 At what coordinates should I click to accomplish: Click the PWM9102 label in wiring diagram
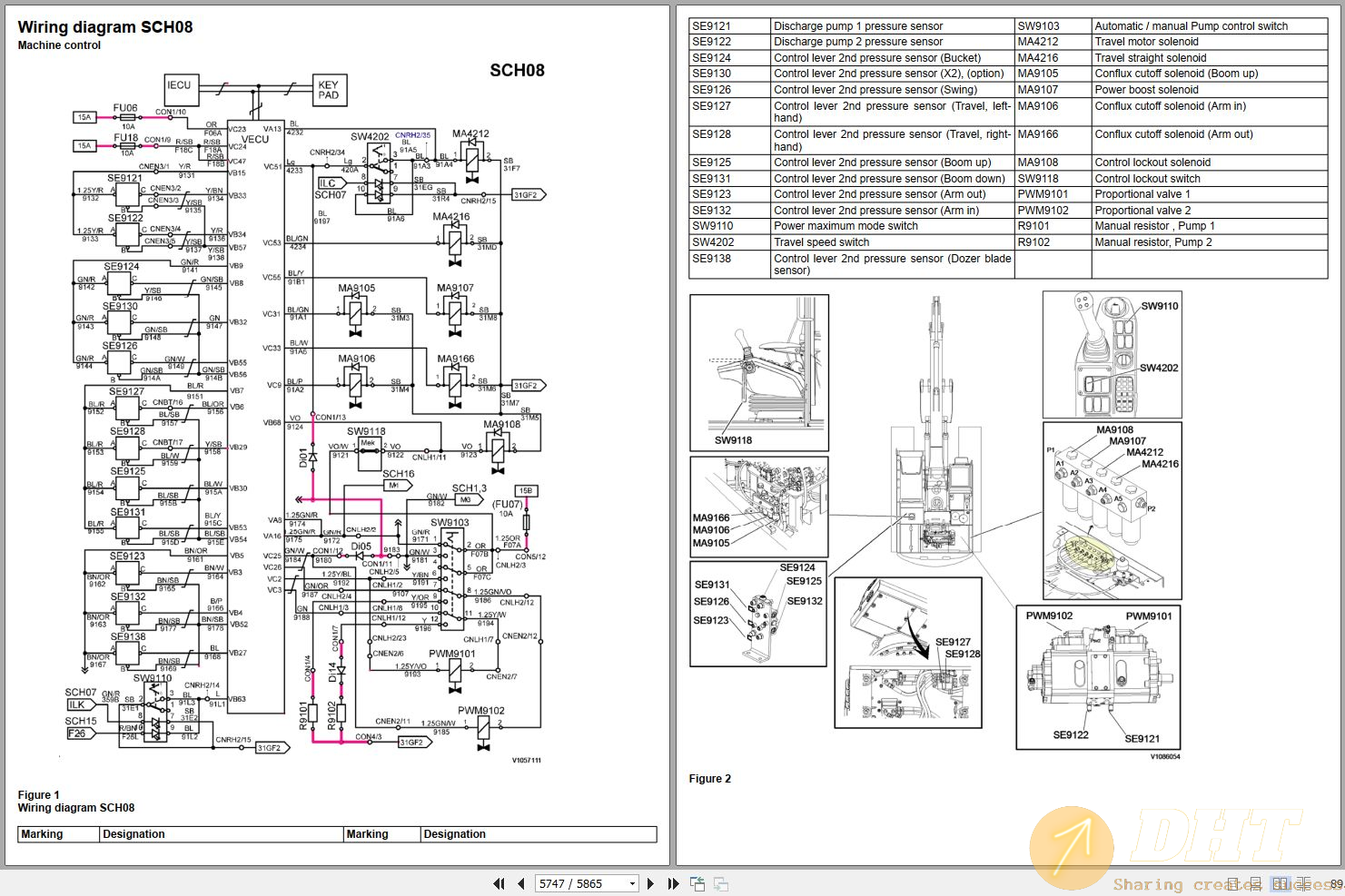point(481,711)
